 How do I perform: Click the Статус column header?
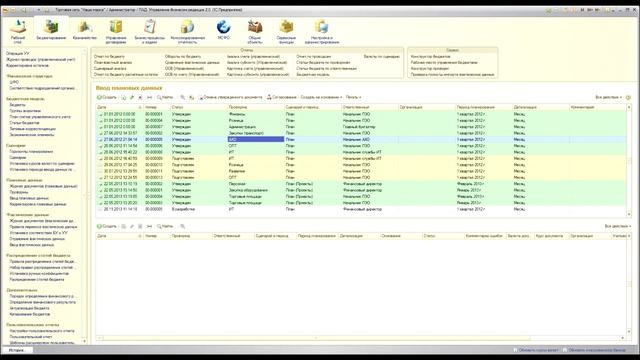(198, 107)
